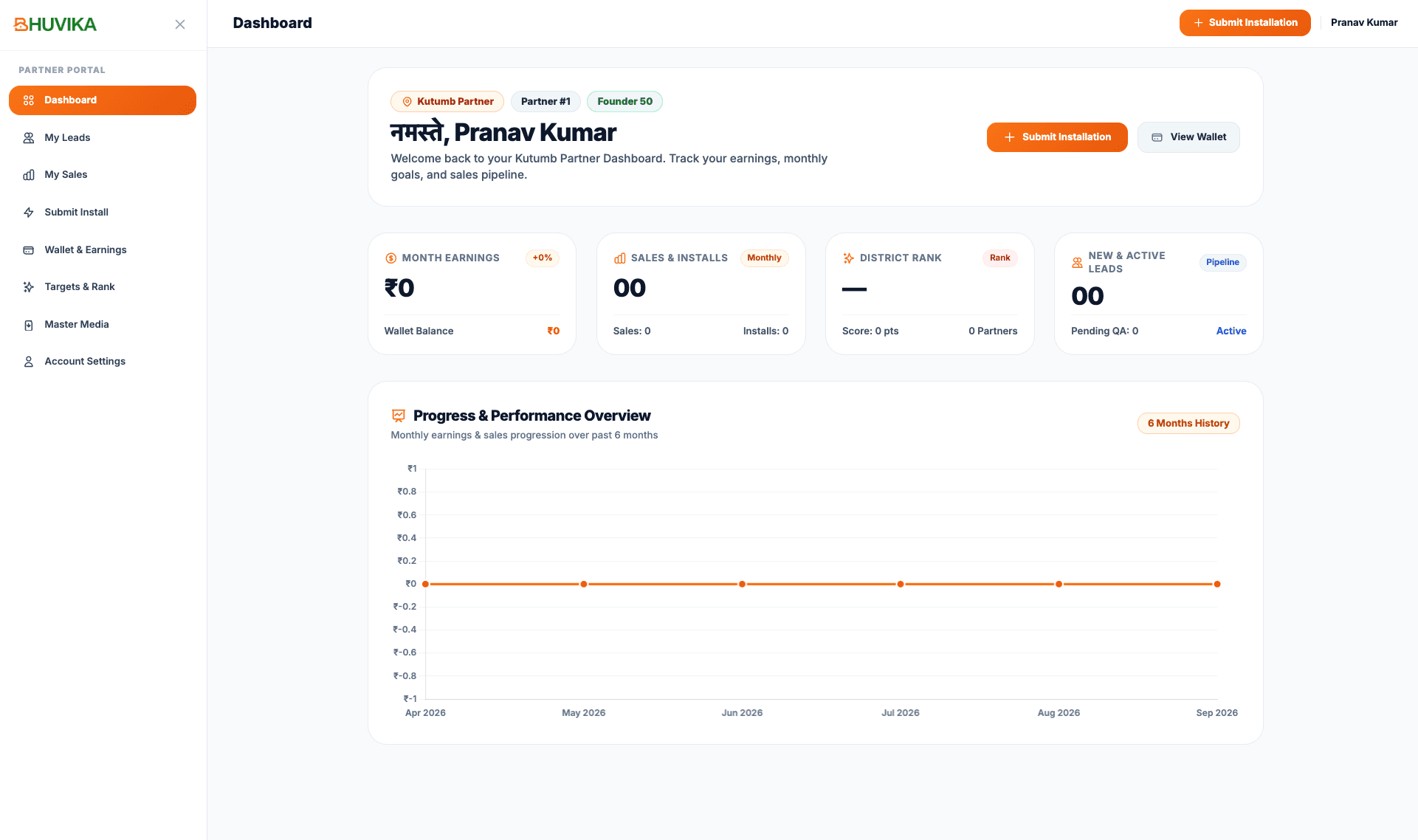
Task: Click Submit Installation in the welcome card
Action: [x=1057, y=137]
